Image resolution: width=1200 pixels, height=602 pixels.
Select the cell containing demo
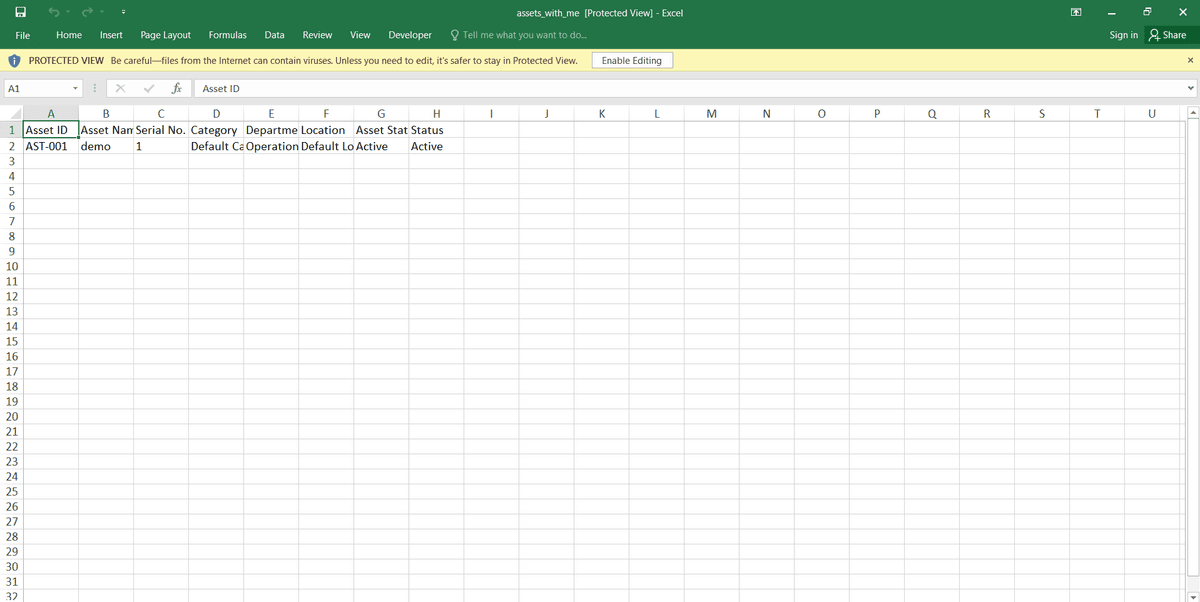point(105,145)
